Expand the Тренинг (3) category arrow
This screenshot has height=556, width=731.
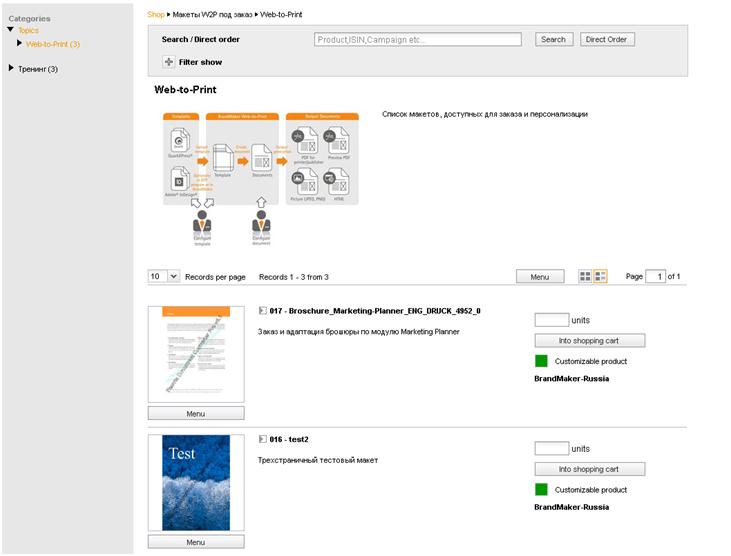[11, 68]
